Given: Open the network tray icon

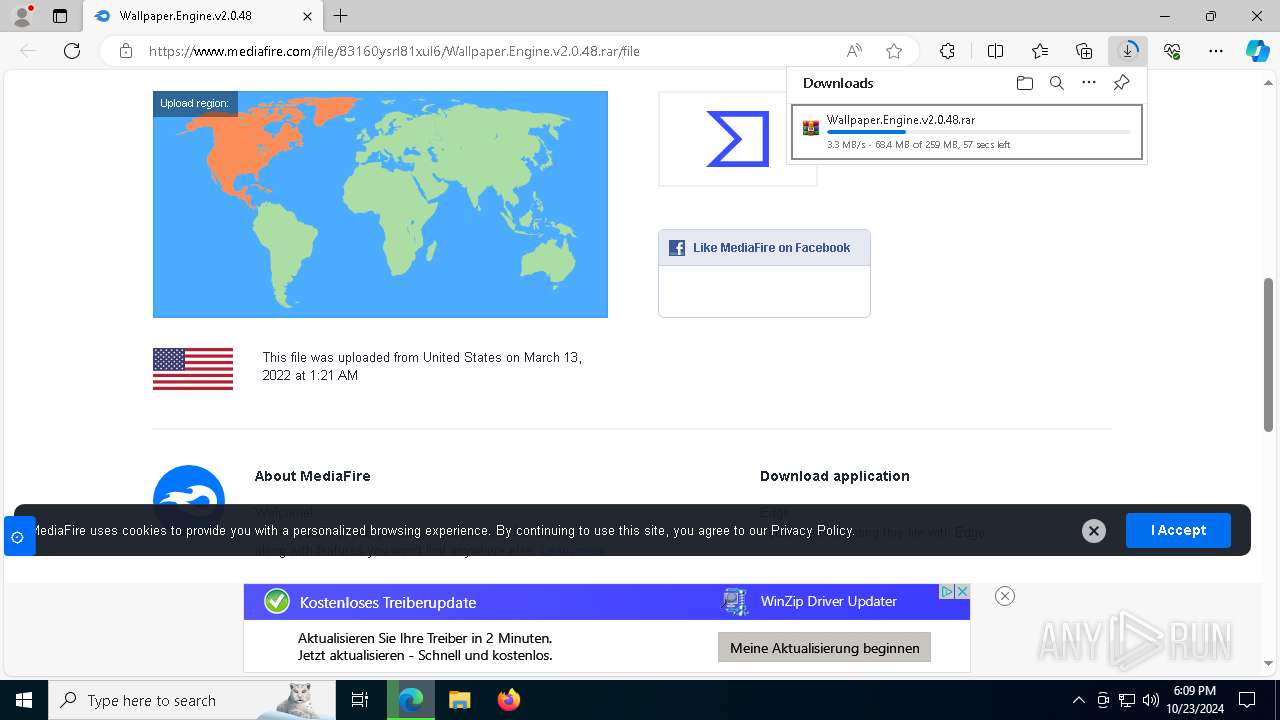Looking at the screenshot, I should pyautogui.click(x=1127, y=700).
